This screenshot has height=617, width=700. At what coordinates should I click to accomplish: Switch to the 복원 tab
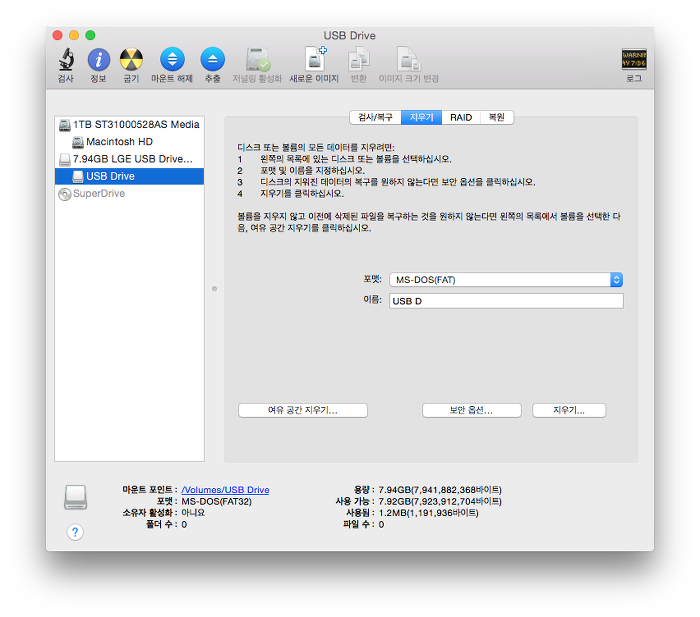pos(496,117)
